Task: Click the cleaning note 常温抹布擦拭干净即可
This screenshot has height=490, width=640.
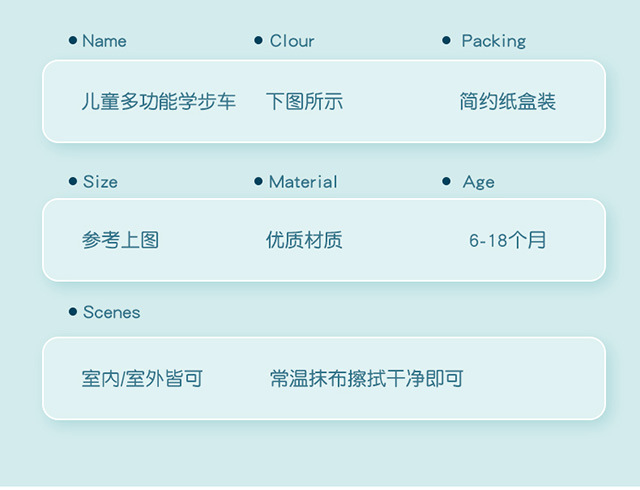Action: tap(366, 379)
